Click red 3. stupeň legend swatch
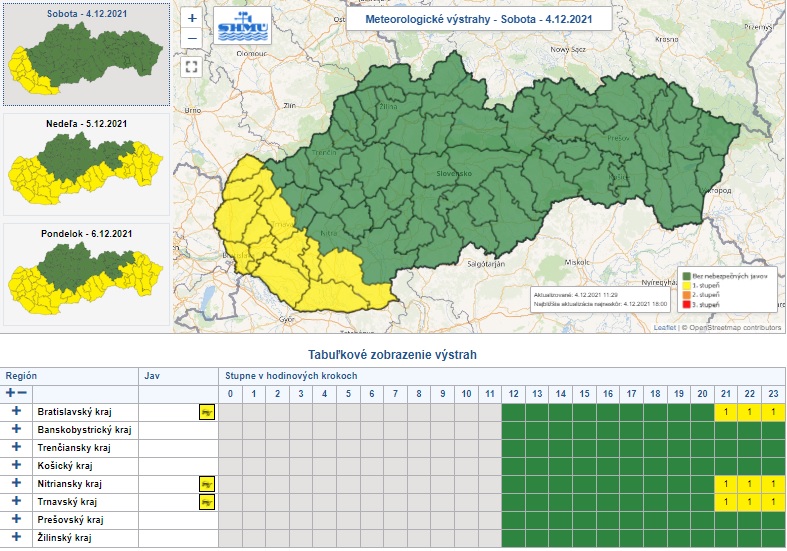The height and width of the screenshot is (551, 787). click(687, 305)
